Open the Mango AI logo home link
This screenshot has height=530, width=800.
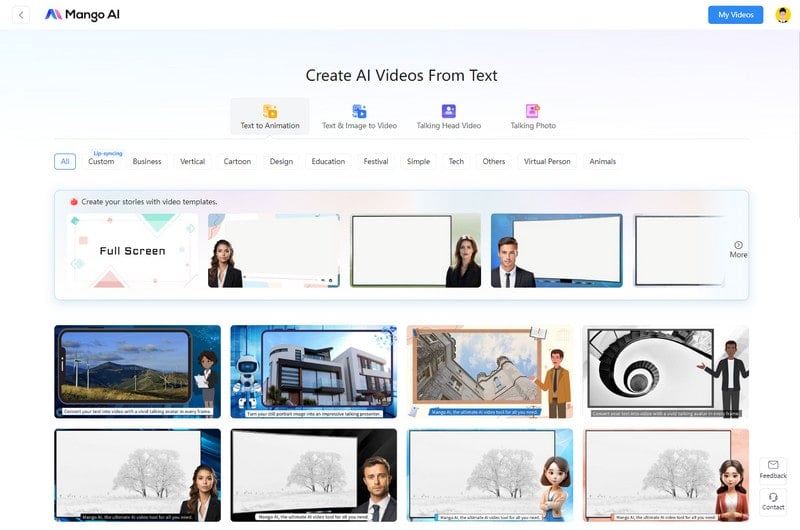click(82, 15)
